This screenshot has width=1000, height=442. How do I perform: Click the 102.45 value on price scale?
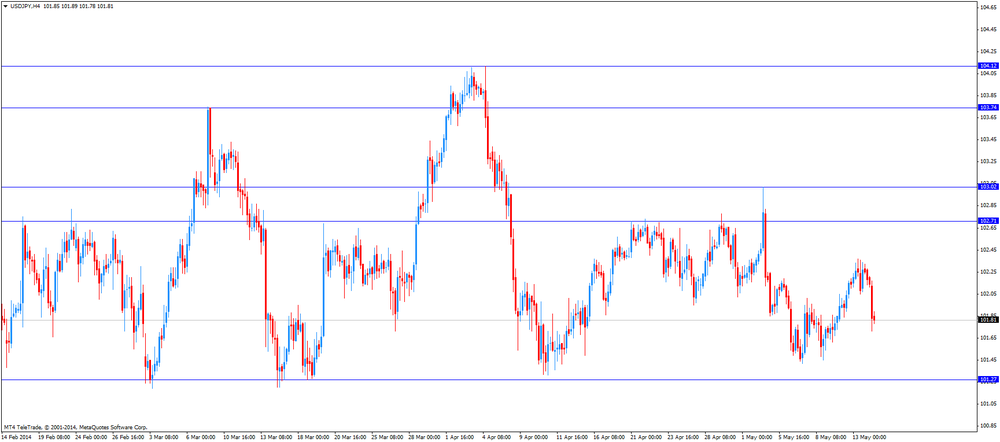(x=989, y=249)
